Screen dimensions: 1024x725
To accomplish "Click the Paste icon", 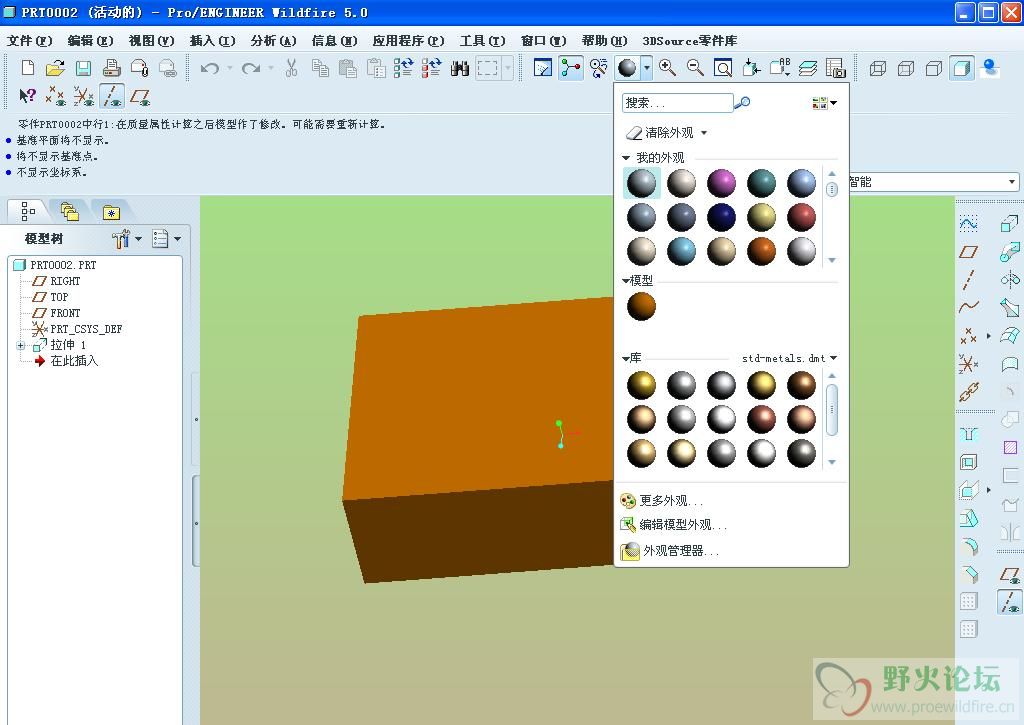I will click(347, 68).
